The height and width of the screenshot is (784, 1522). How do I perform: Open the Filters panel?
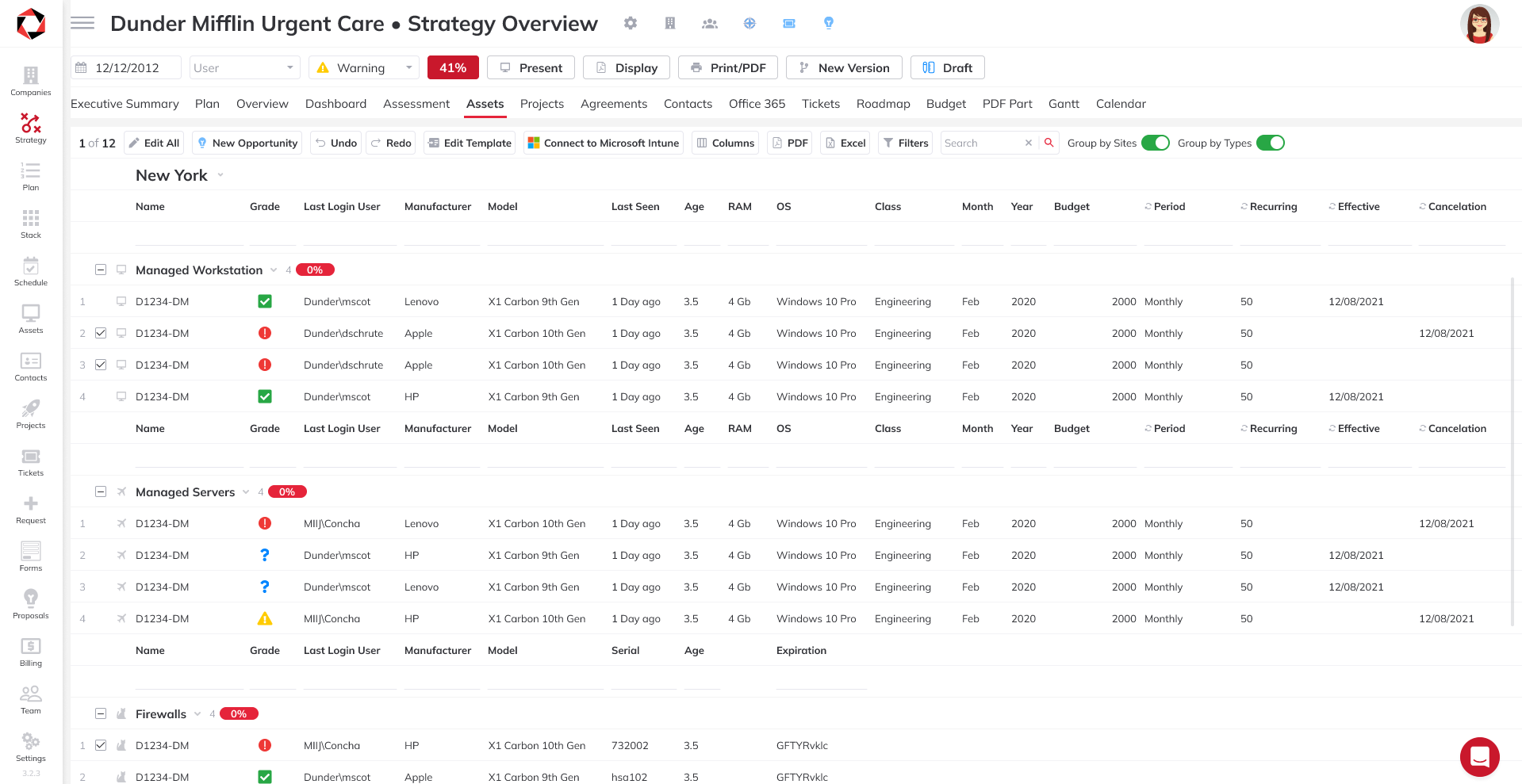906,143
